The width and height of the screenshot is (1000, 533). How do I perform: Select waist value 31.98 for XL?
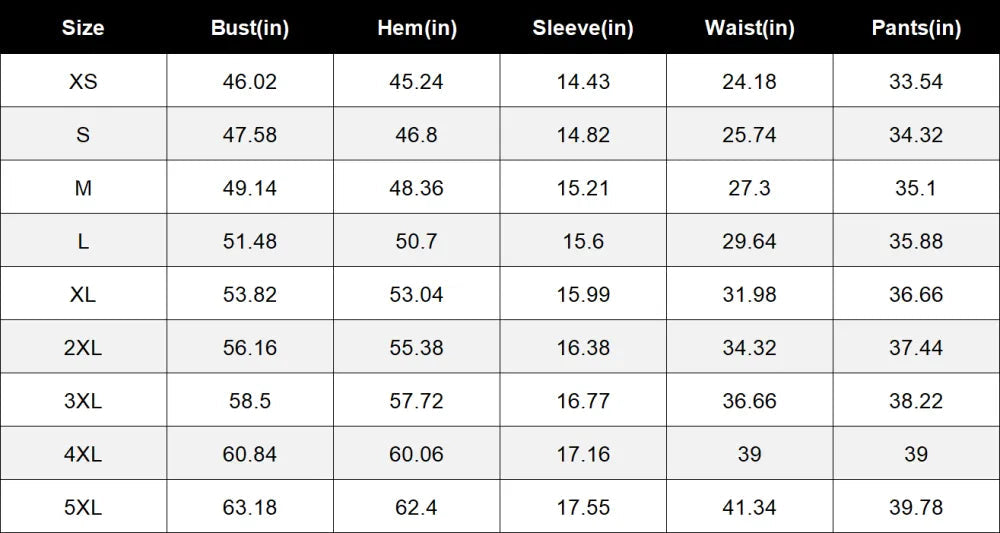click(x=749, y=295)
